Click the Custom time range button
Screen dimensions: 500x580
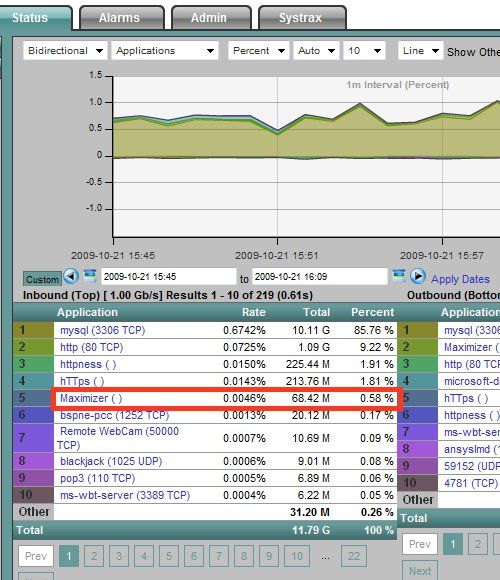(x=42, y=279)
